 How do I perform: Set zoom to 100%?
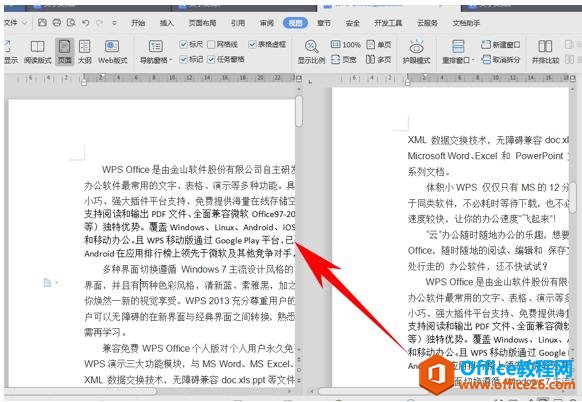click(x=346, y=45)
